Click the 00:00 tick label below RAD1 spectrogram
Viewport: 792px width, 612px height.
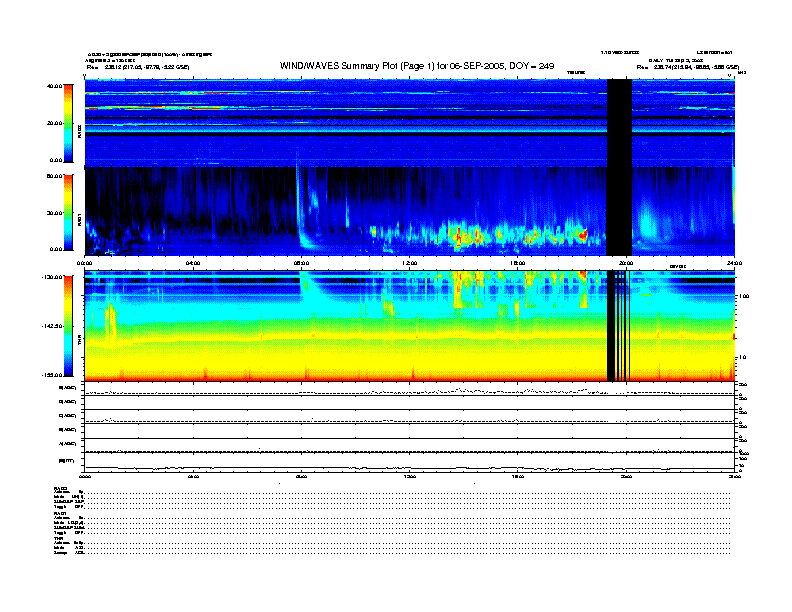pyautogui.click(x=84, y=263)
